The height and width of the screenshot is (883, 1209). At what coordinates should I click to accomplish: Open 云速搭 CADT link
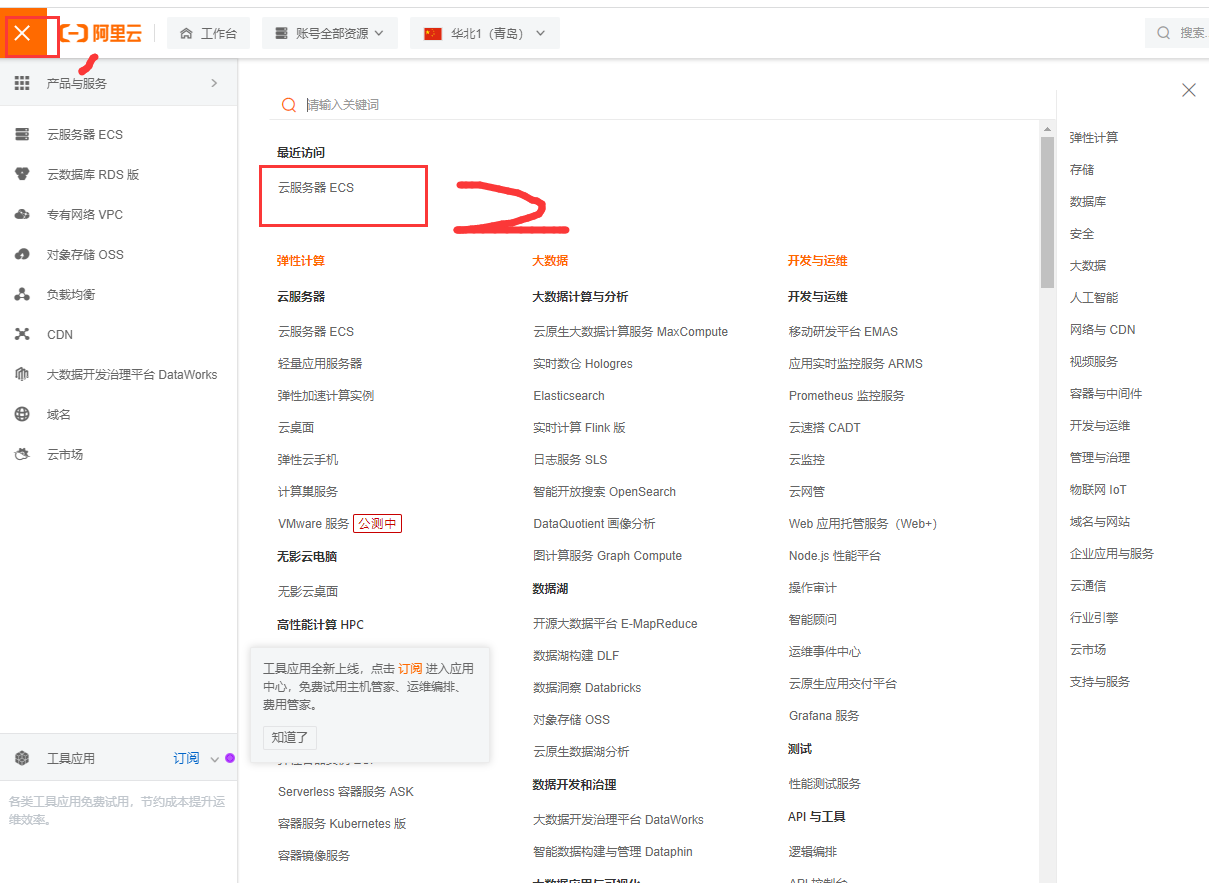click(824, 427)
